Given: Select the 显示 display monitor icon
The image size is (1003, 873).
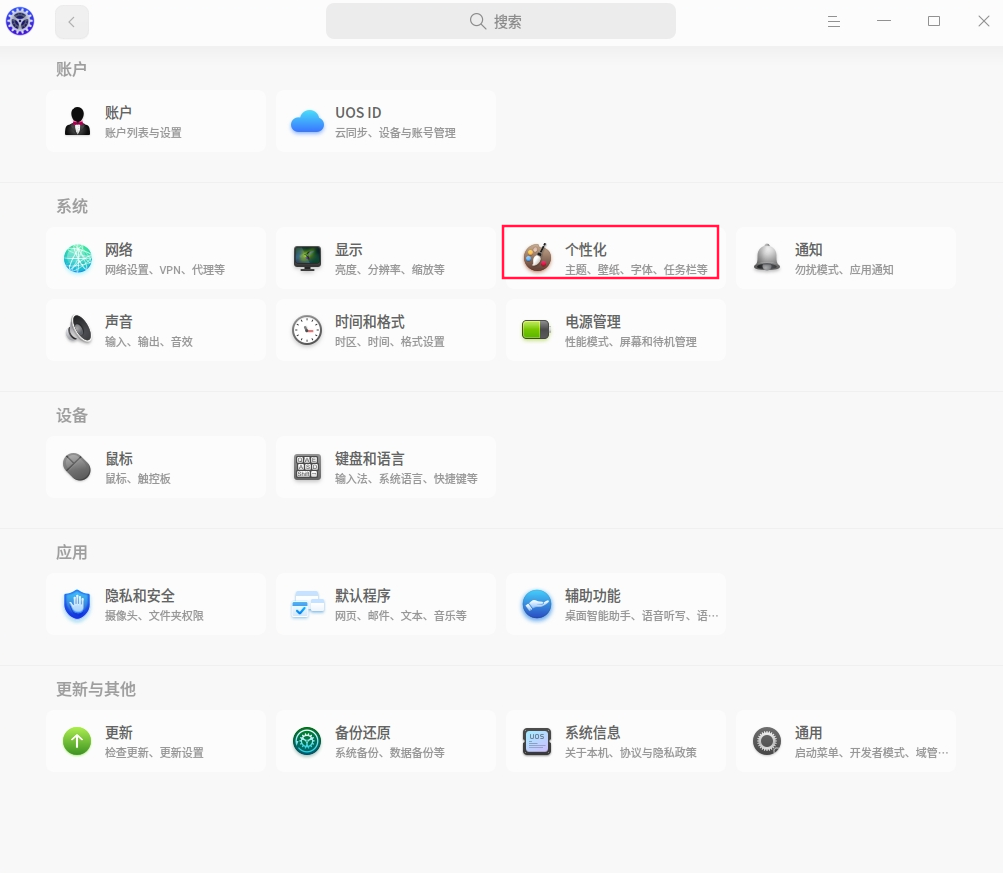Looking at the screenshot, I should (x=307, y=258).
